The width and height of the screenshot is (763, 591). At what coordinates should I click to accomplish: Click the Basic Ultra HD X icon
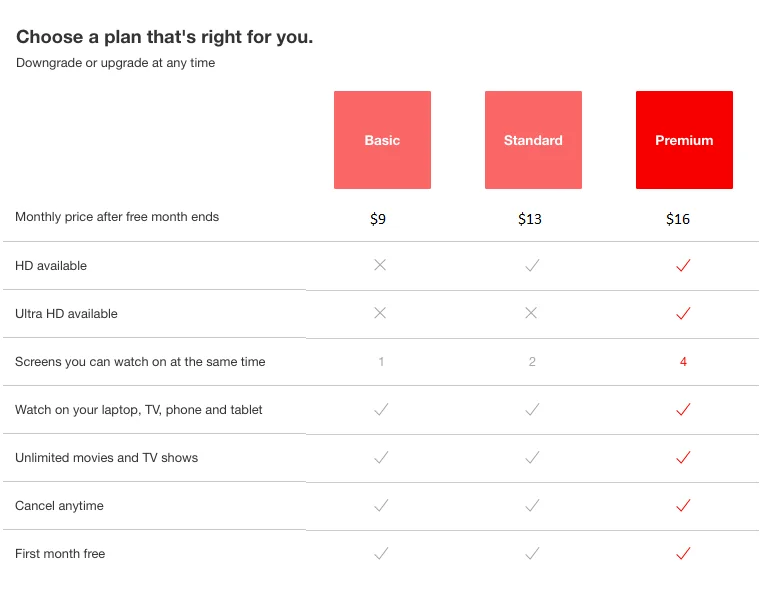tap(380, 313)
